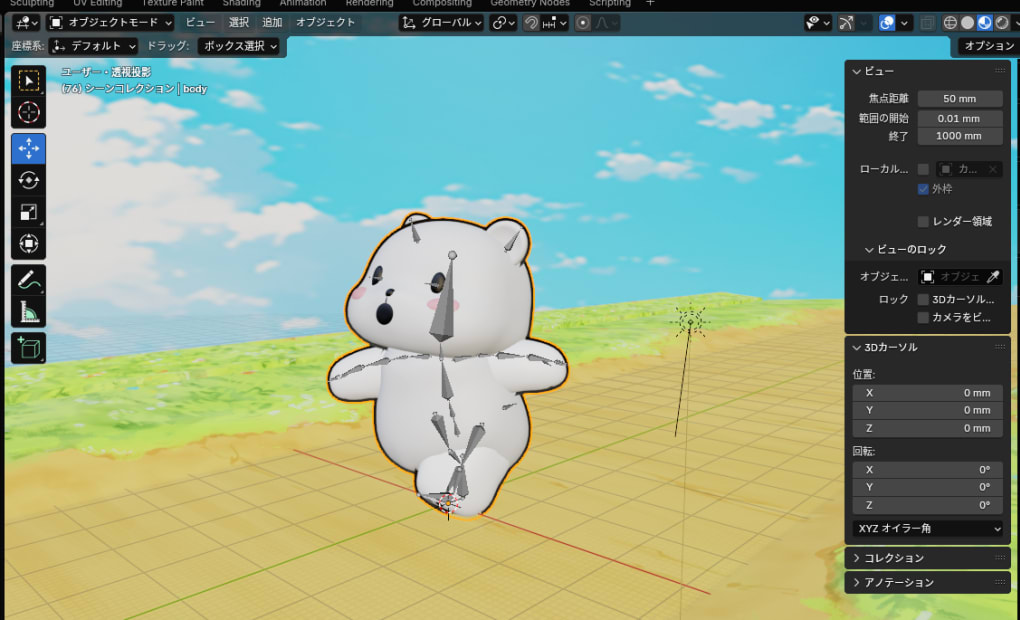Open the 追加 menu
This screenshot has height=620, width=1020.
[x=272, y=22]
